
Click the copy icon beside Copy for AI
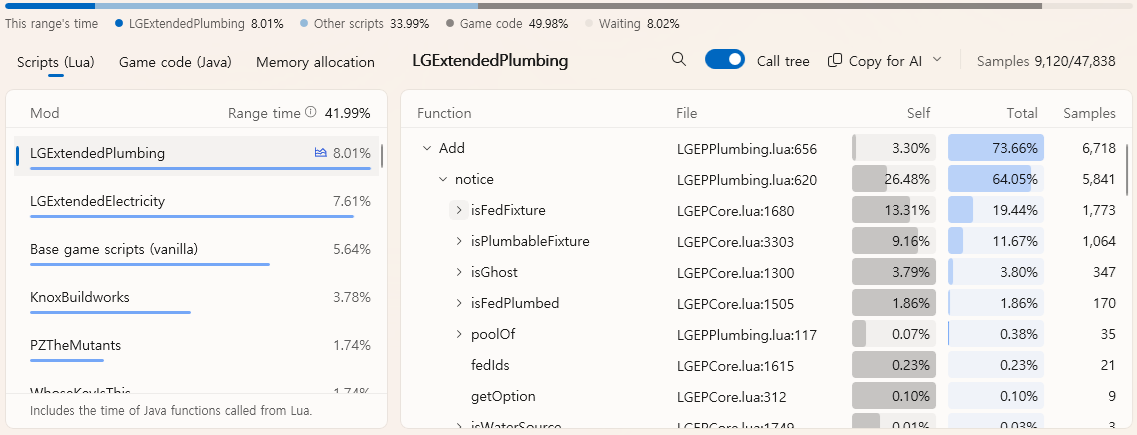point(835,61)
